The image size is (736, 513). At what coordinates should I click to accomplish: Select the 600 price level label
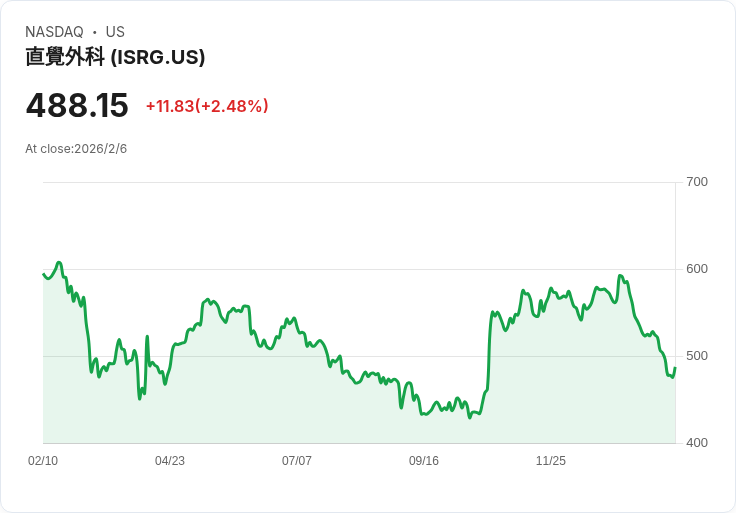click(697, 269)
